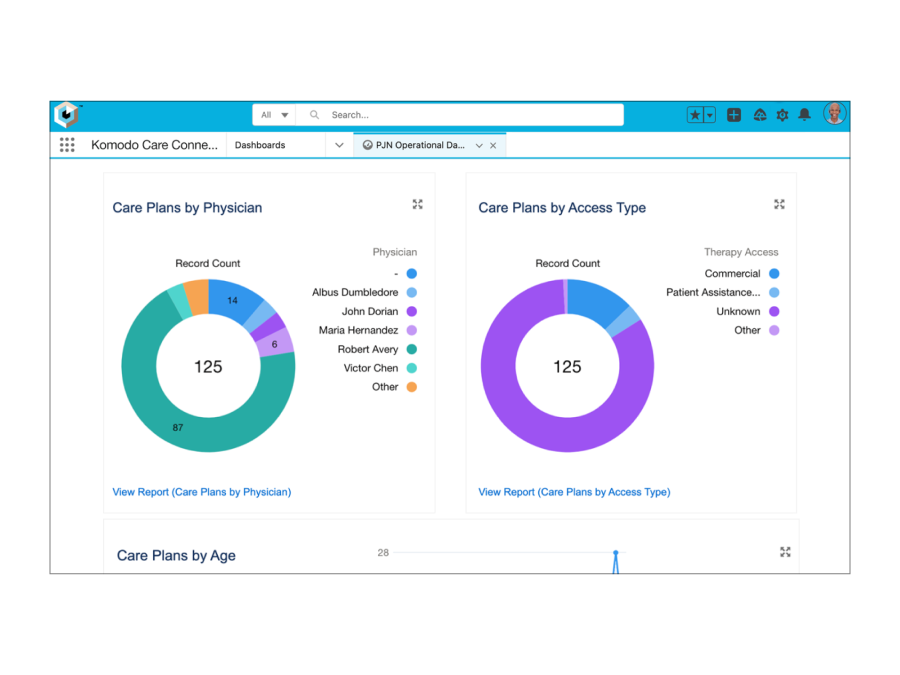Image resolution: width=900 pixels, height=675 pixels.
Task: Click the favorites star icon
Action: click(x=695, y=115)
